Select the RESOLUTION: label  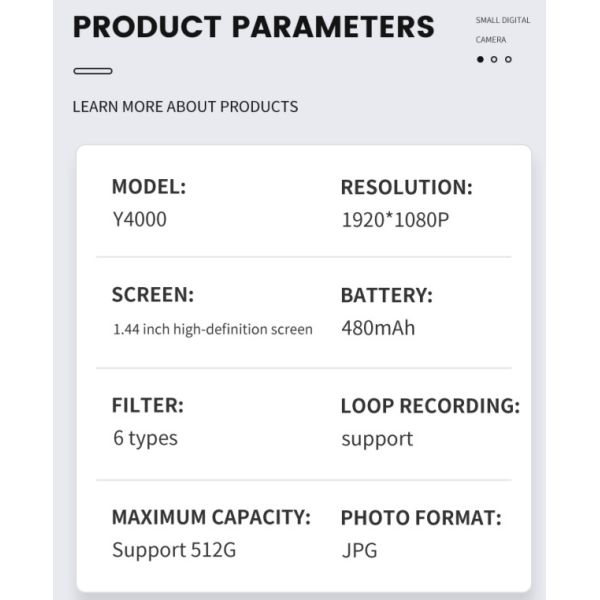[406, 187]
